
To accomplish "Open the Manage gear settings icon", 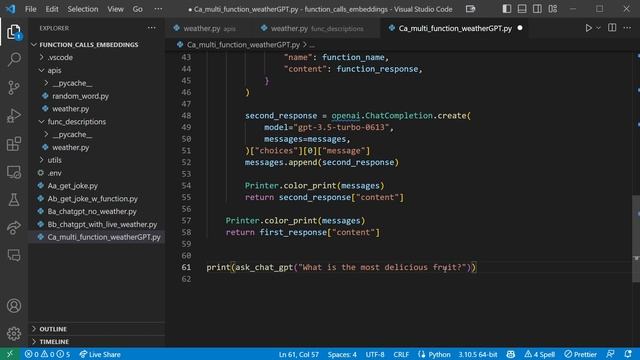I will tap(14, 333).
